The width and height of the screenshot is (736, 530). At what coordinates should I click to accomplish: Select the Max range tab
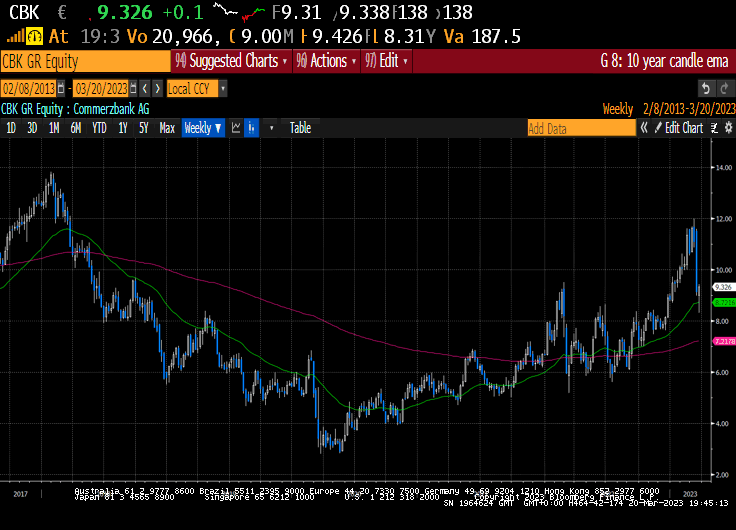point(167,128)
